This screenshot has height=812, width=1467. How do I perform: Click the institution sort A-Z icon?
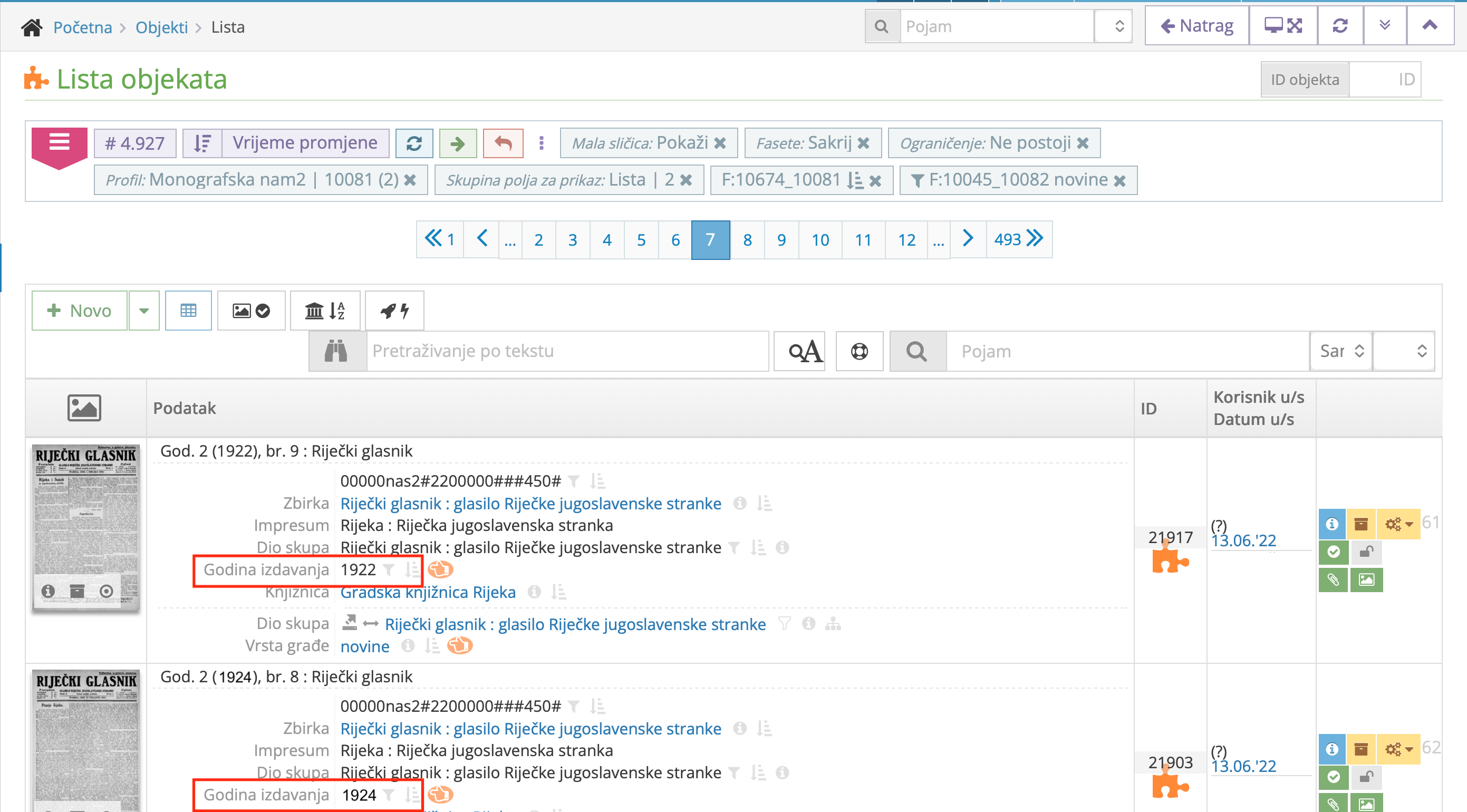[x=325, y=311]
